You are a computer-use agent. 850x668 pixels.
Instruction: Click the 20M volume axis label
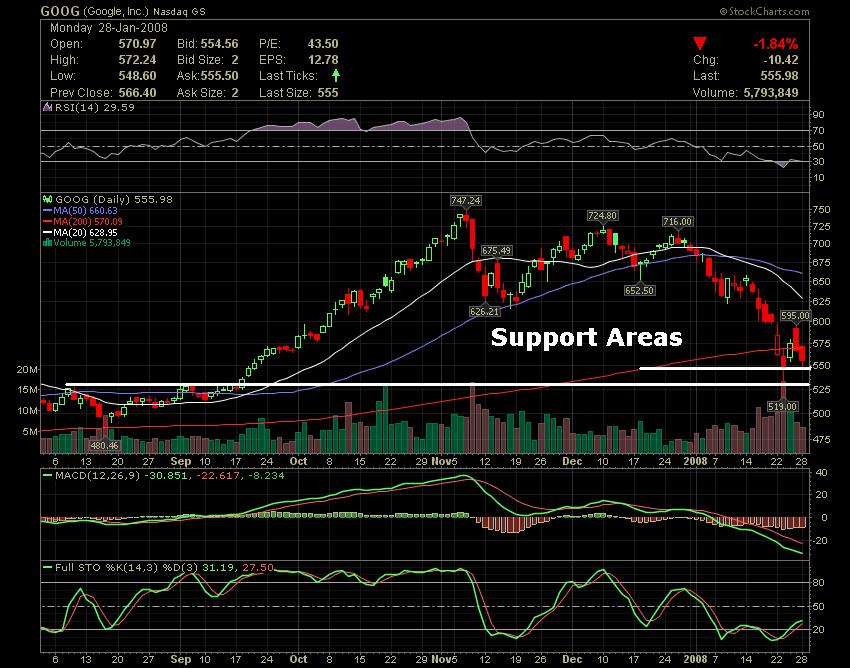(27, 369)
